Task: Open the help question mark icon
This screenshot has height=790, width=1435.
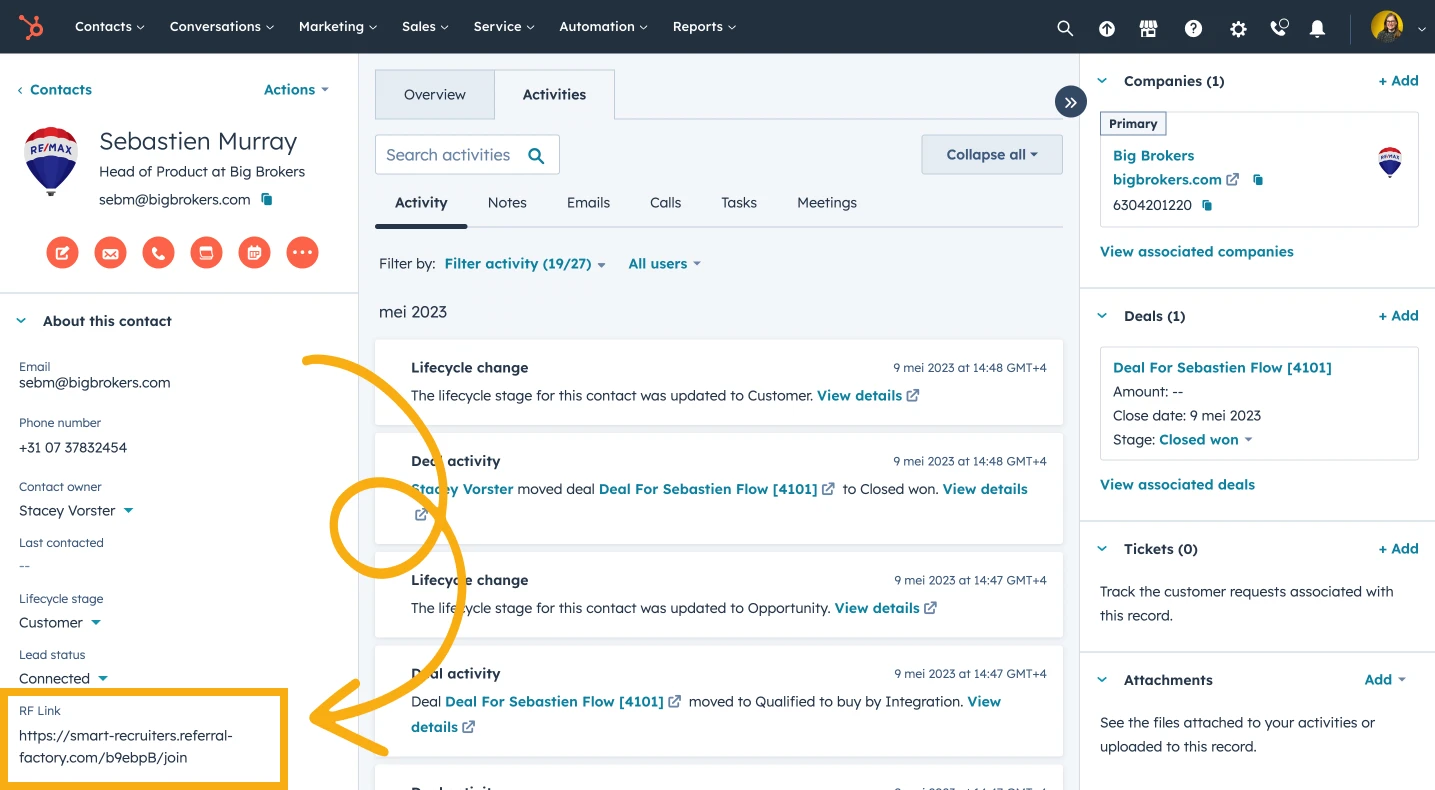Action: (x=1193, y=28)
